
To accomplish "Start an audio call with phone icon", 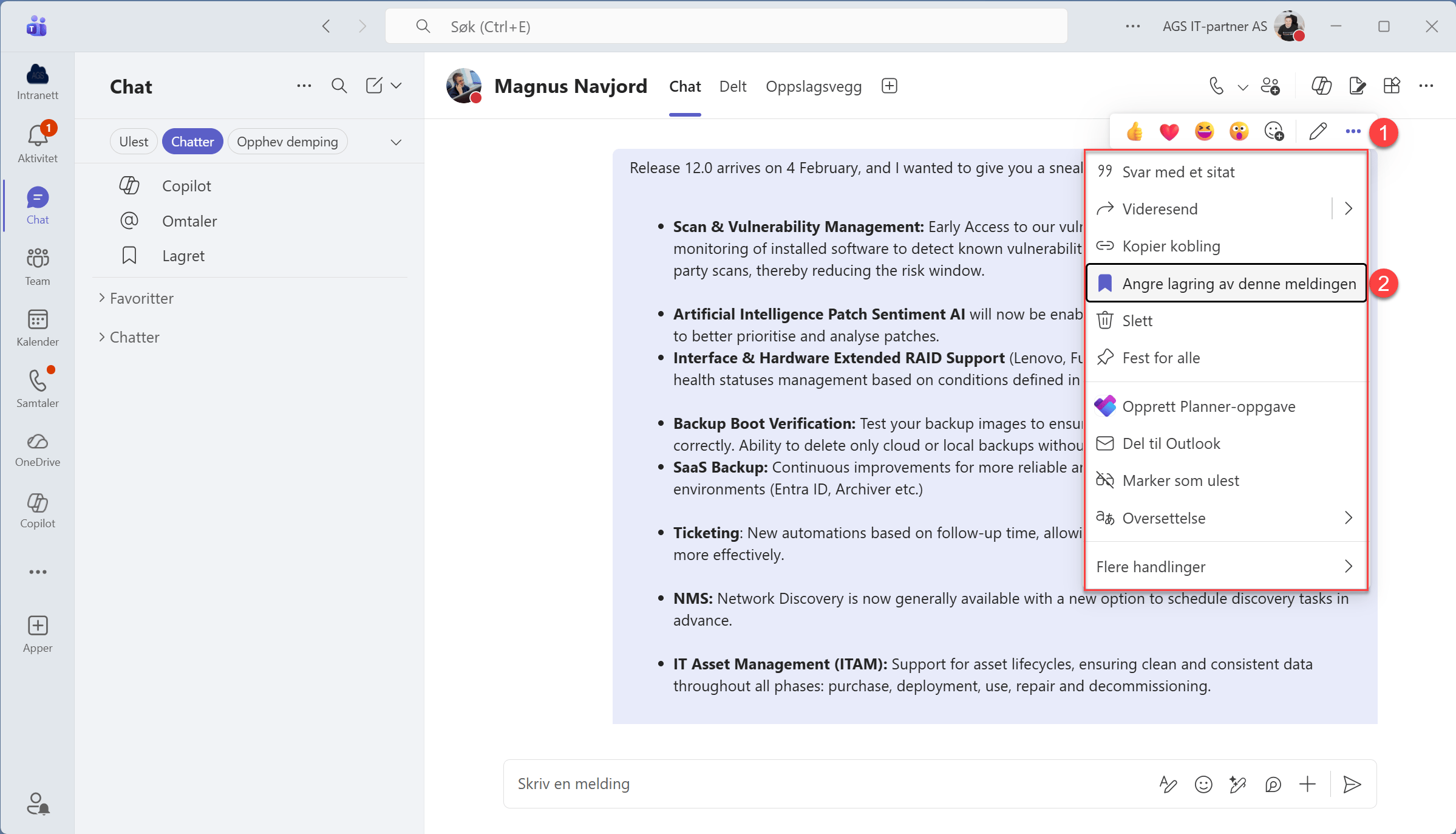I will coord(1216,86).
